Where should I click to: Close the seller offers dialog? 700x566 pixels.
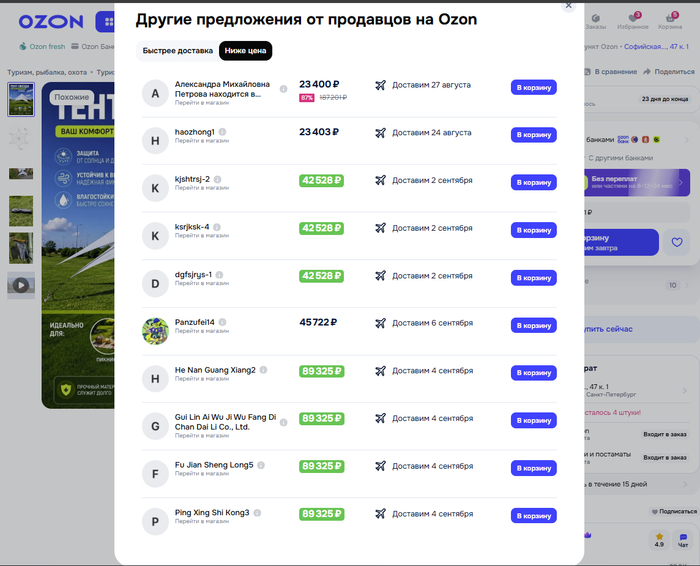pyautogui.click(x=568, y=5)
